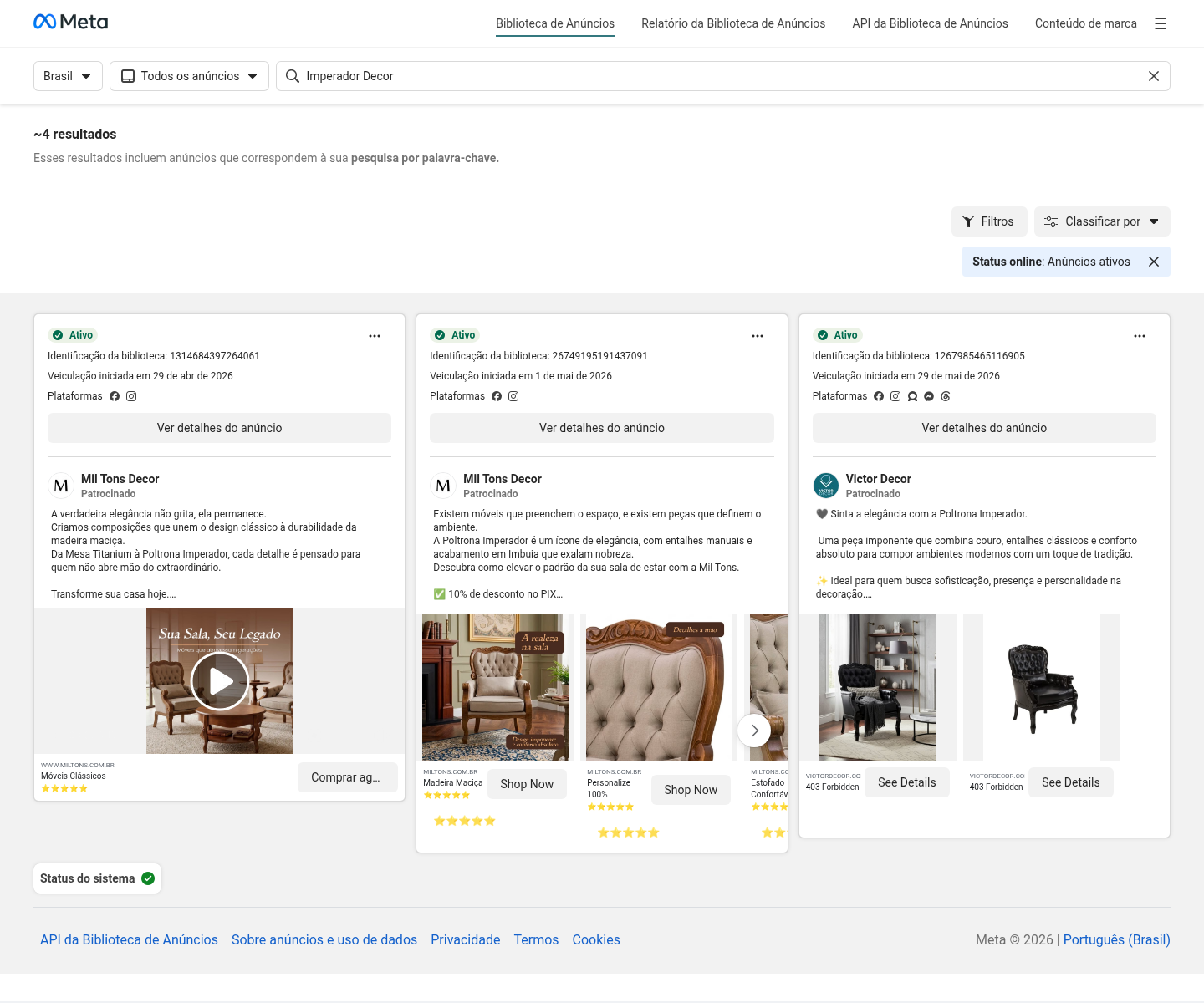Remove the Status online filter chip
The width and height of the screenshot is (1204, 1003).
tap(1154, 262)
